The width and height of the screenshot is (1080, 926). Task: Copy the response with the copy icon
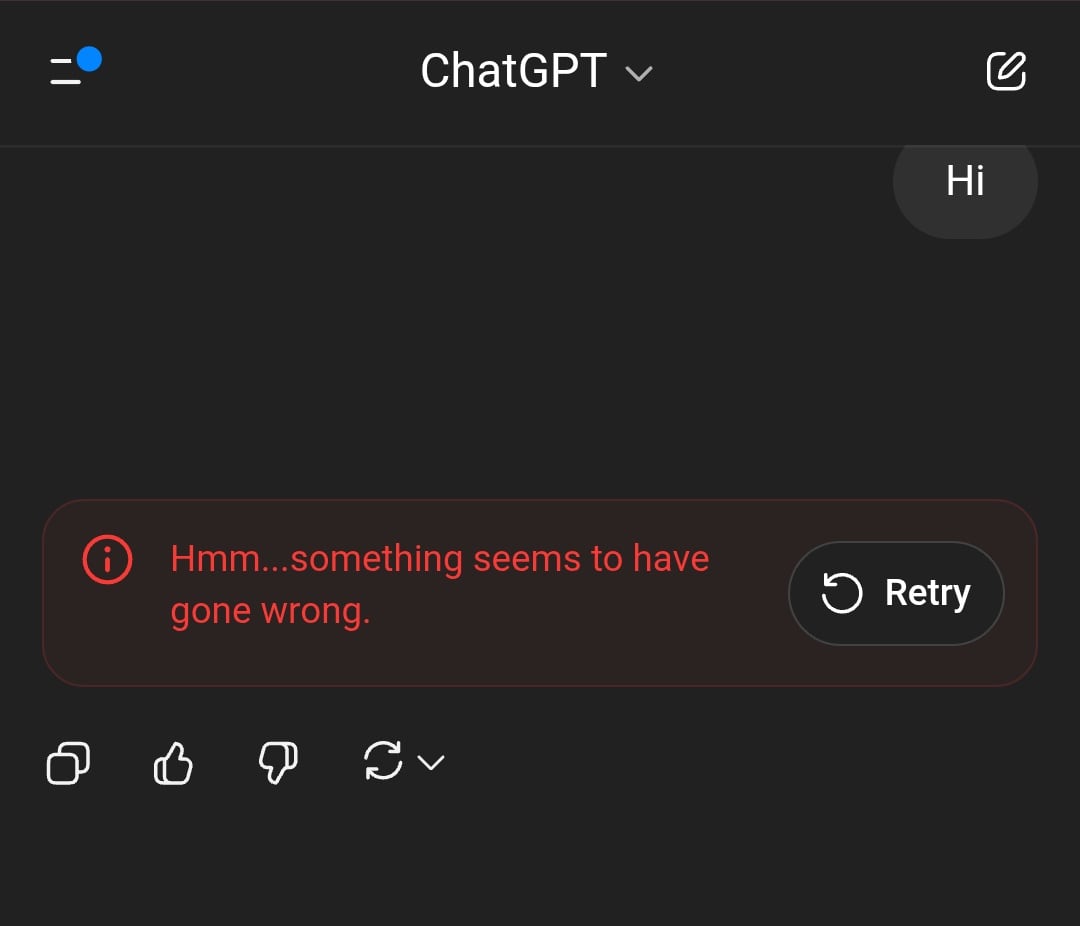68,765
